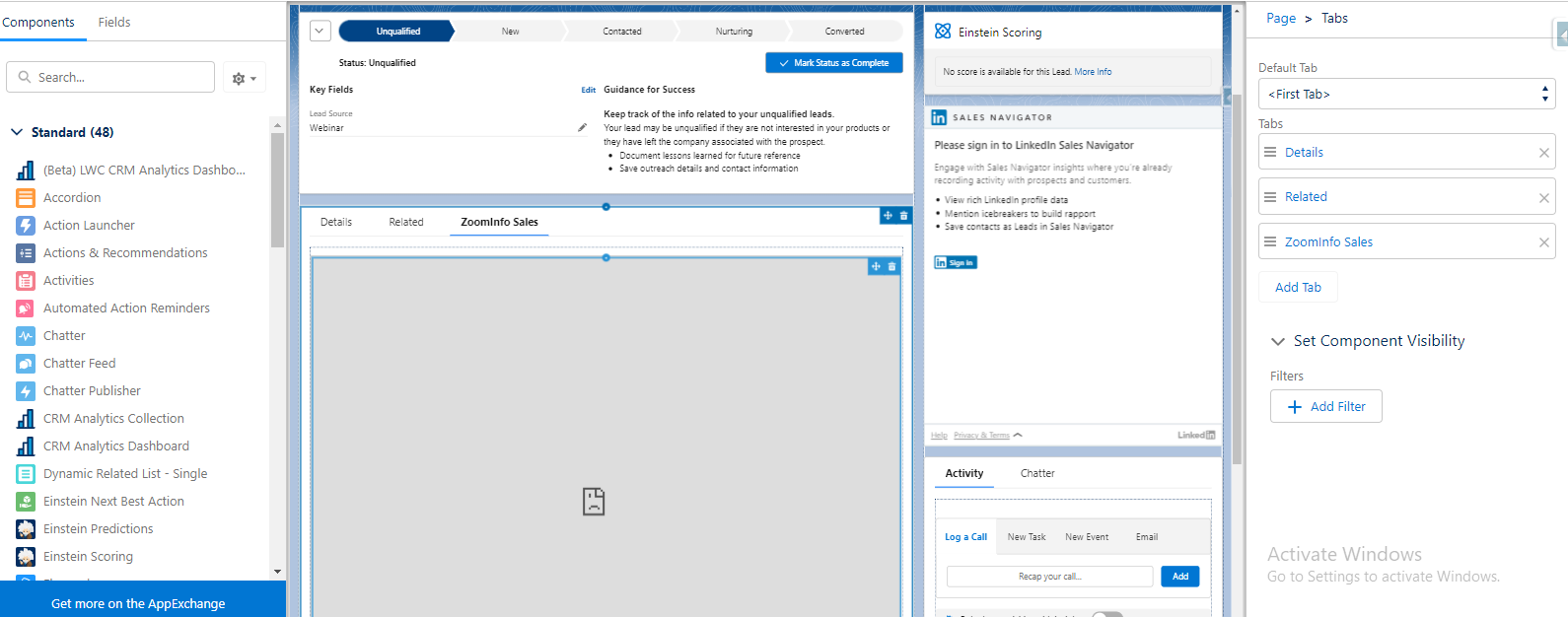Click the Action Launcher lightning icon
The height and width of the screenshot is (617, 1568).
click(x=26, y=226)
